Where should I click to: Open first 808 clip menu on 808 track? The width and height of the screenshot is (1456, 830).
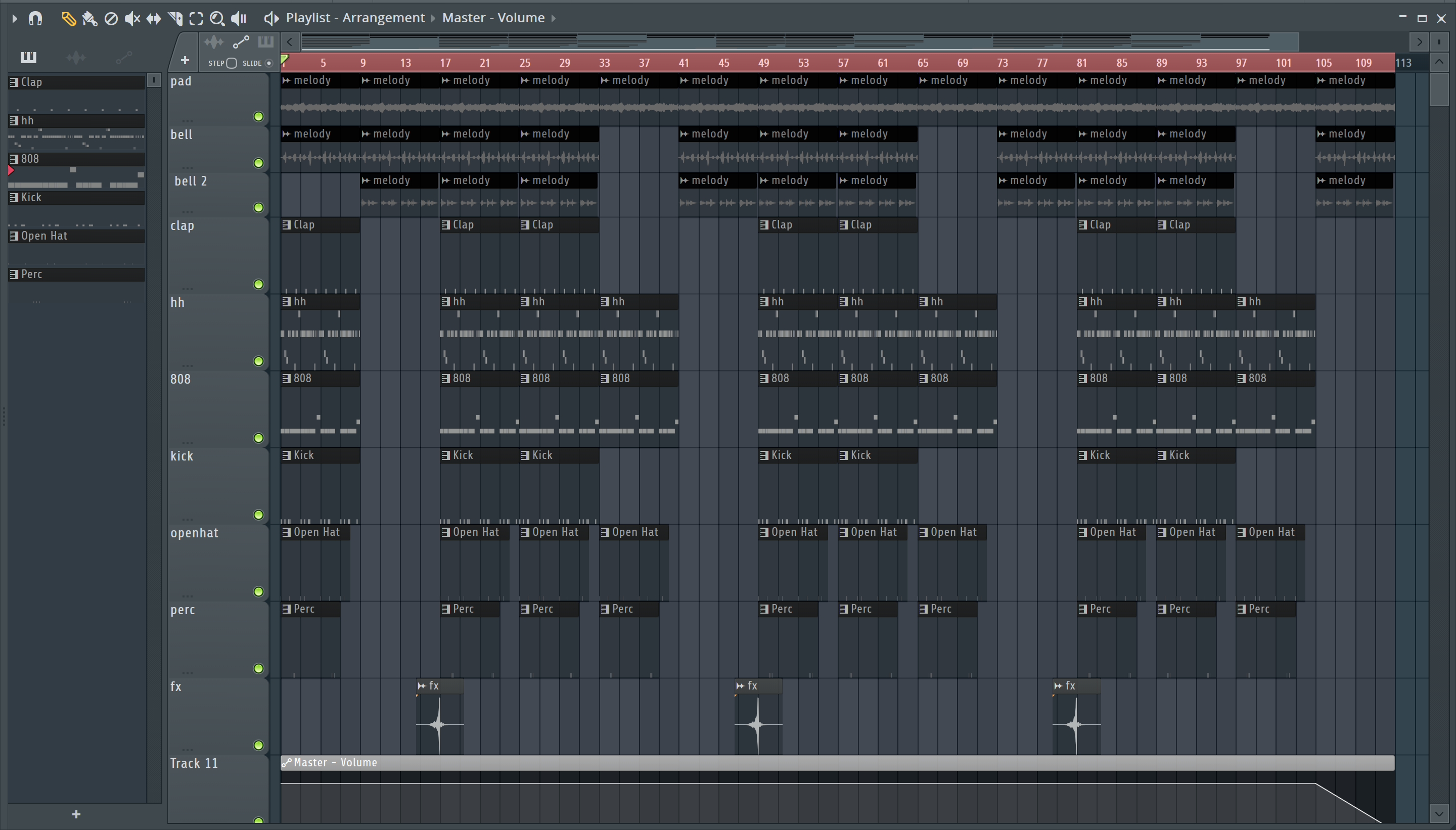pyautogui.click(x=286, y=379)
